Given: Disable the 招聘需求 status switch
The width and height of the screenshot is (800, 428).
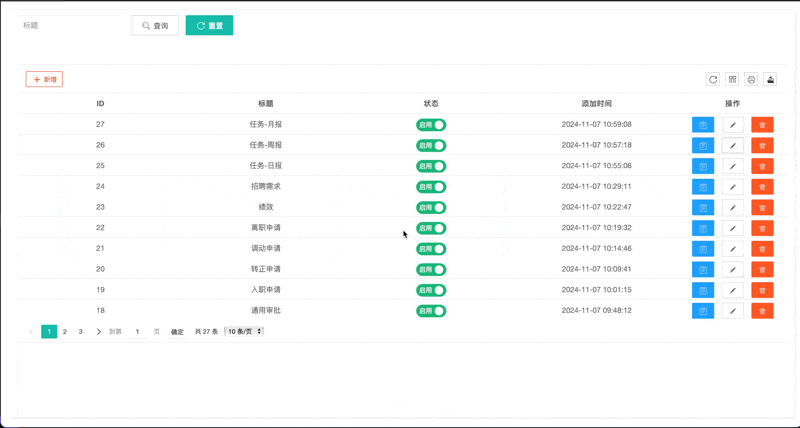Looking at the screenshot, I should tap(431, 187).
